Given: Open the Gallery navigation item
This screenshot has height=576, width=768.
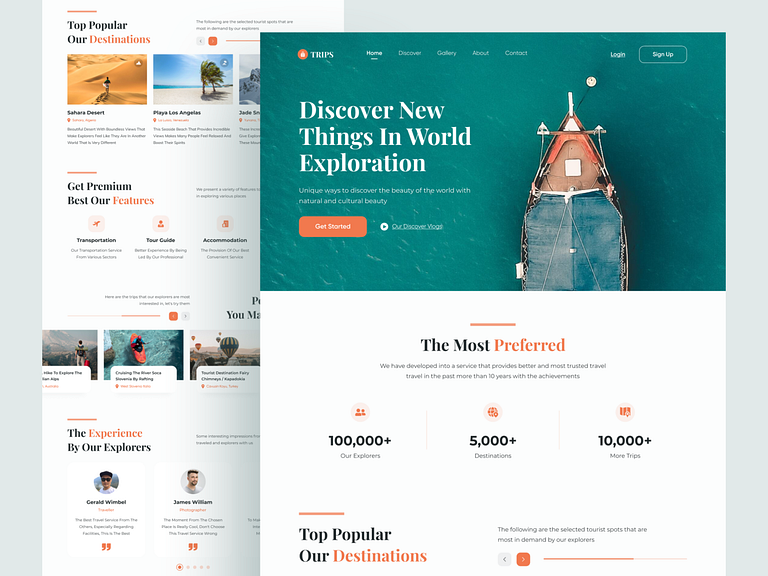Looking at the screenshot, I should point(446,53).
